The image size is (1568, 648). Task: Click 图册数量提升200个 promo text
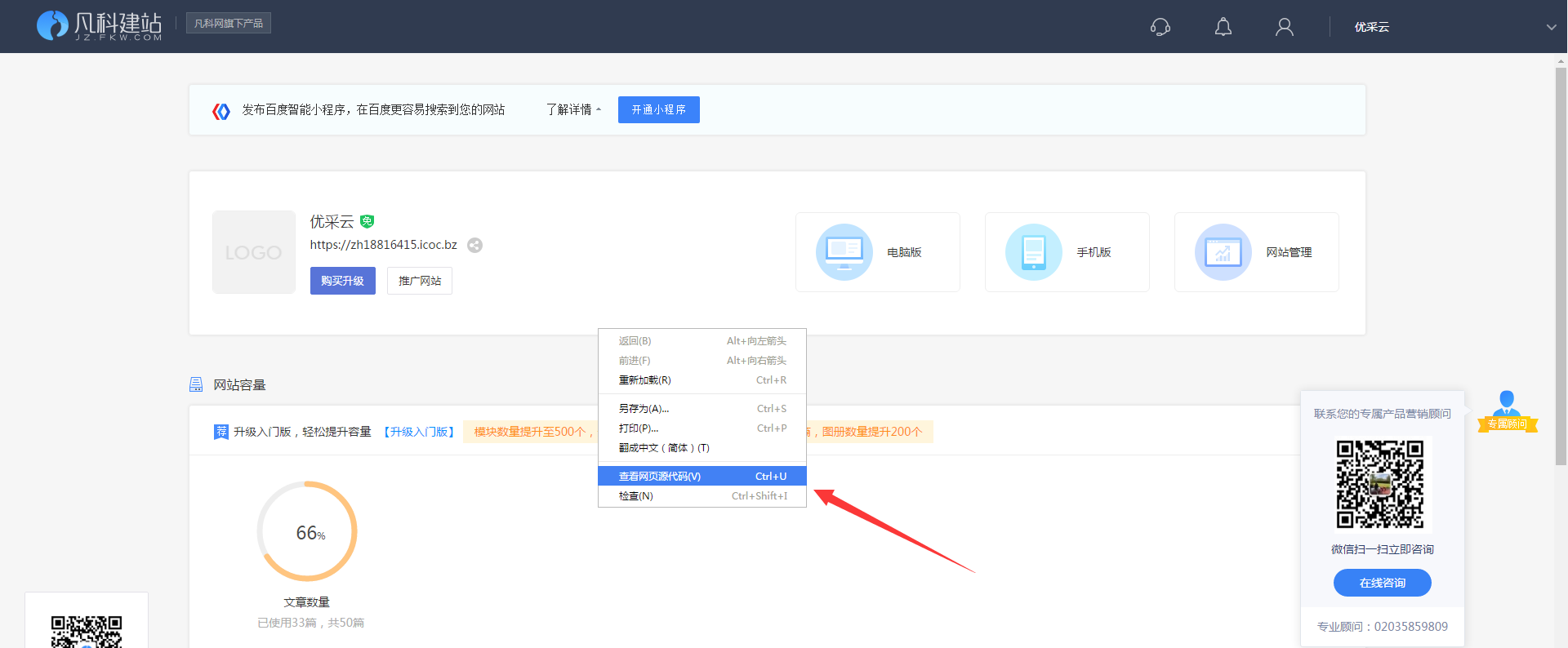pyautogui.click(x=872, y=432)
